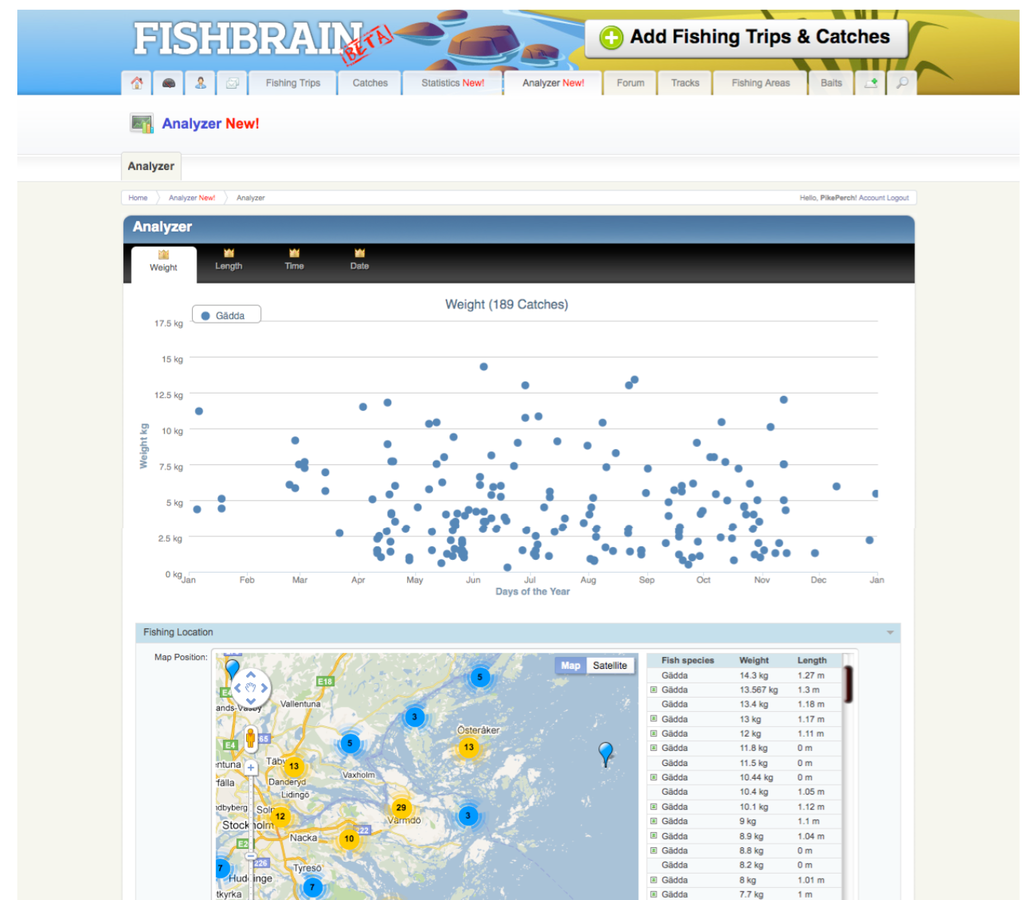Screen dimensions: 1025x900
Task: Open the blue 3 cluster east of Värmdö
Action: pyautogui.click(x=468, y=815)
